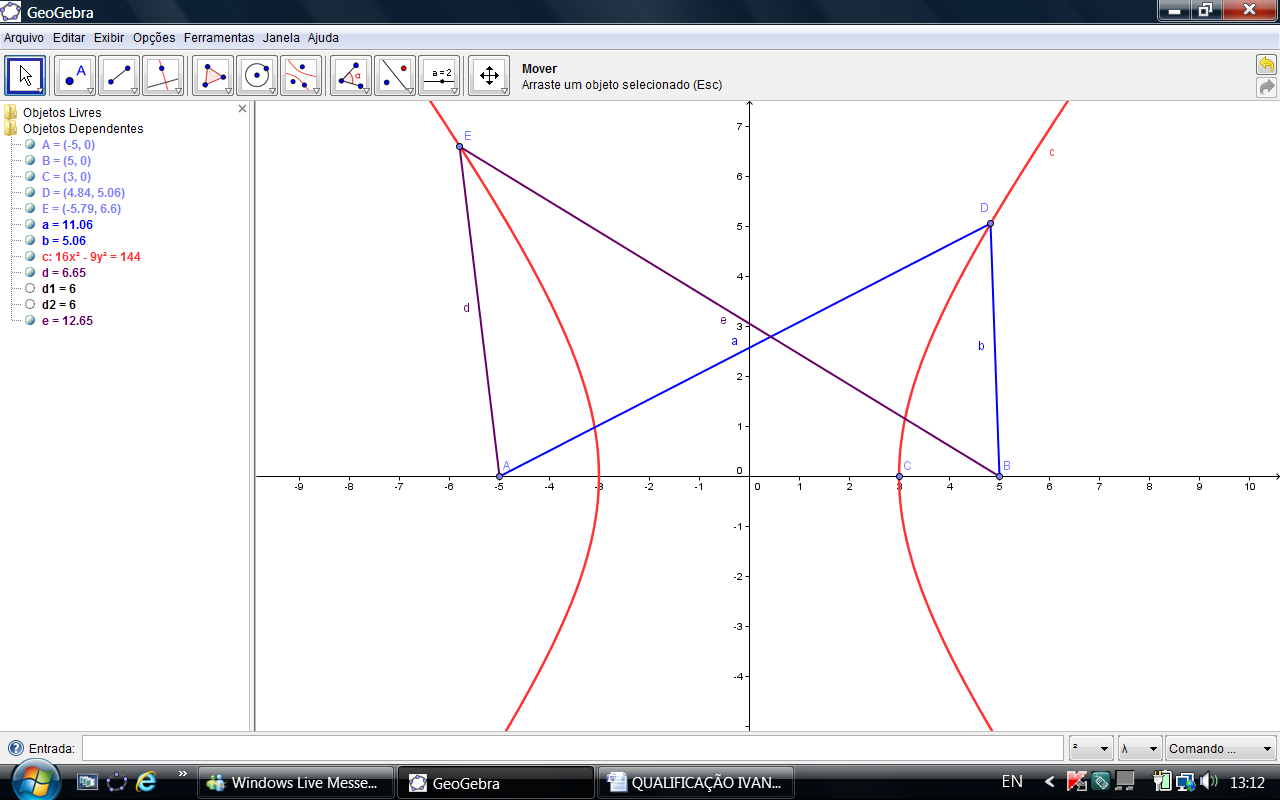Click the Objetos Dependentes folder icon
Image resolution: width=1280 pixels, height=800 pixels.
pos(11,129)
